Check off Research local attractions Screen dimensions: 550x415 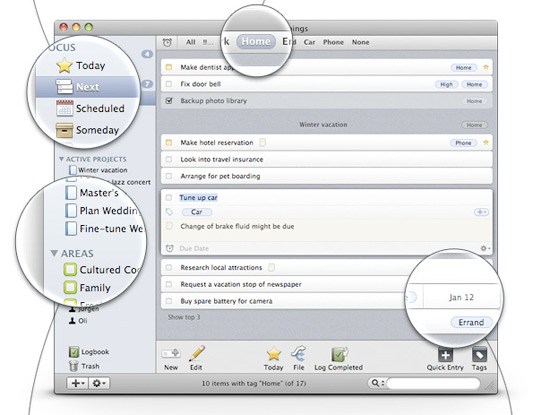pos(169,268)
